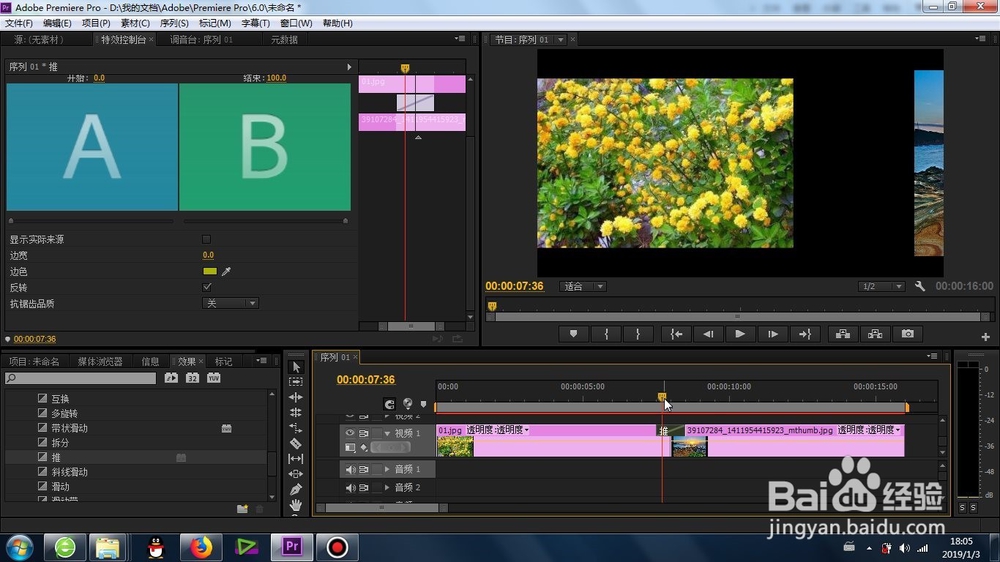Click the Lift button

(x=842, y=334)
